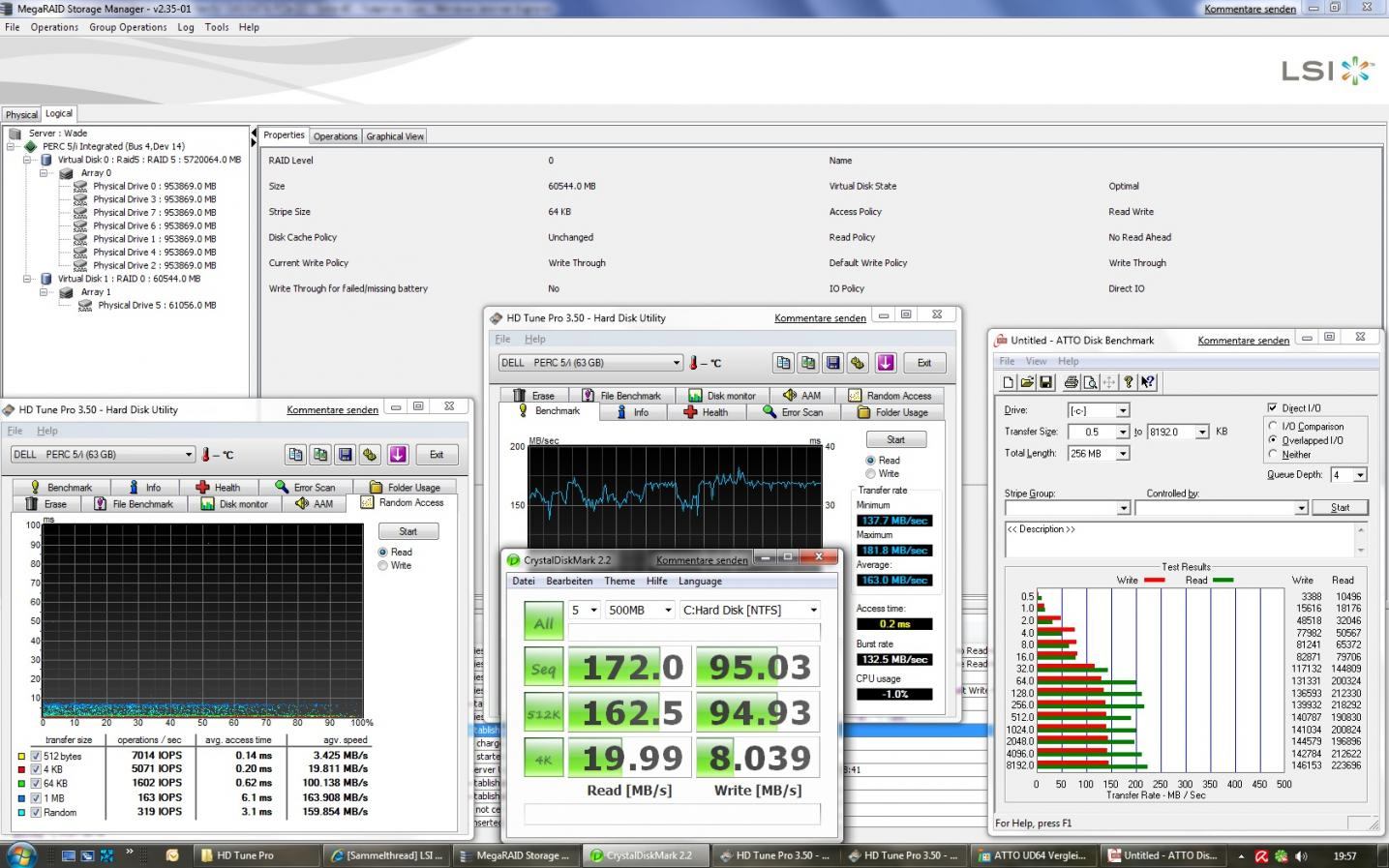Open Queue Depth dropdown in ATTO
This screenshot has height=868, width=1389.
pyautogui.click(x=1360, y=474)
